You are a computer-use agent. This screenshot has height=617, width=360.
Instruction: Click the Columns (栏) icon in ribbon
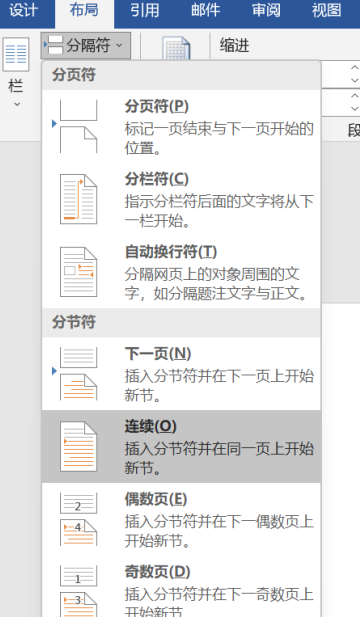(x=16, y=54)
